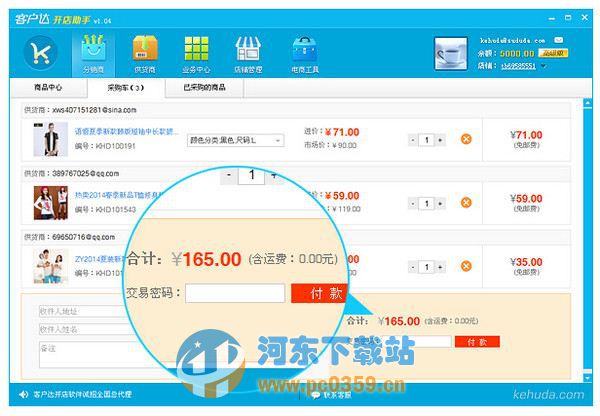Remove the ¥59.00 item with orange X
Image resolution: width=600 pixels, height=416 pixels.
466,202
